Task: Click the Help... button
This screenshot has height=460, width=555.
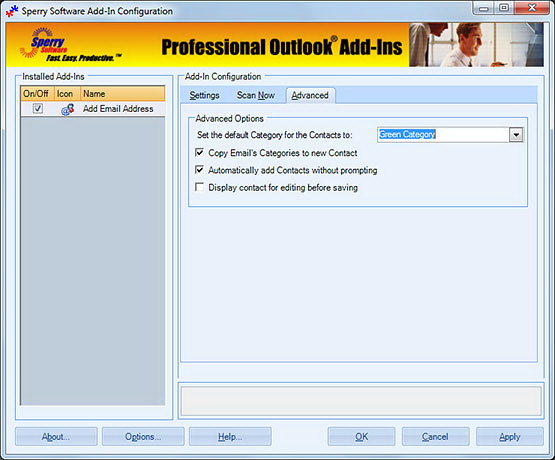Action: click(x=230, y=437)
